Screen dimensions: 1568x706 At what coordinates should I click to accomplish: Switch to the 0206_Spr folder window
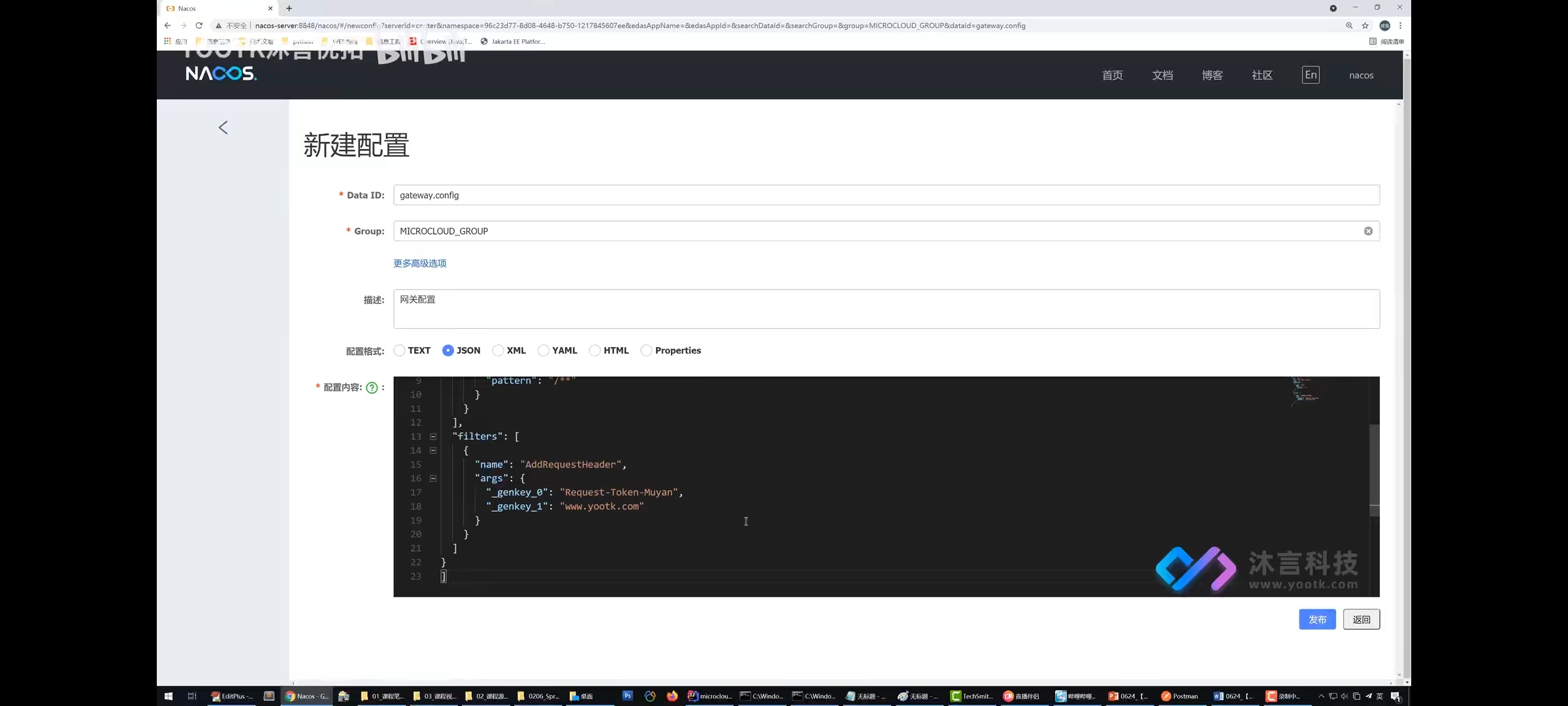(539, 696)
